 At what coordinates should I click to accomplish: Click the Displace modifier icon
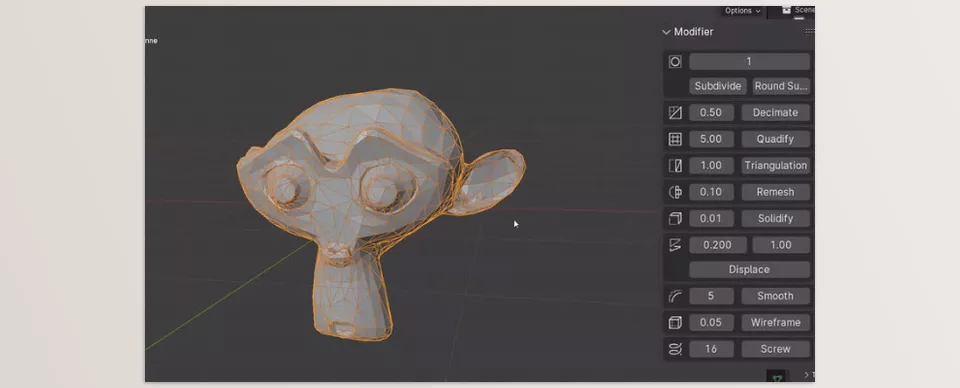pos(675,245)
